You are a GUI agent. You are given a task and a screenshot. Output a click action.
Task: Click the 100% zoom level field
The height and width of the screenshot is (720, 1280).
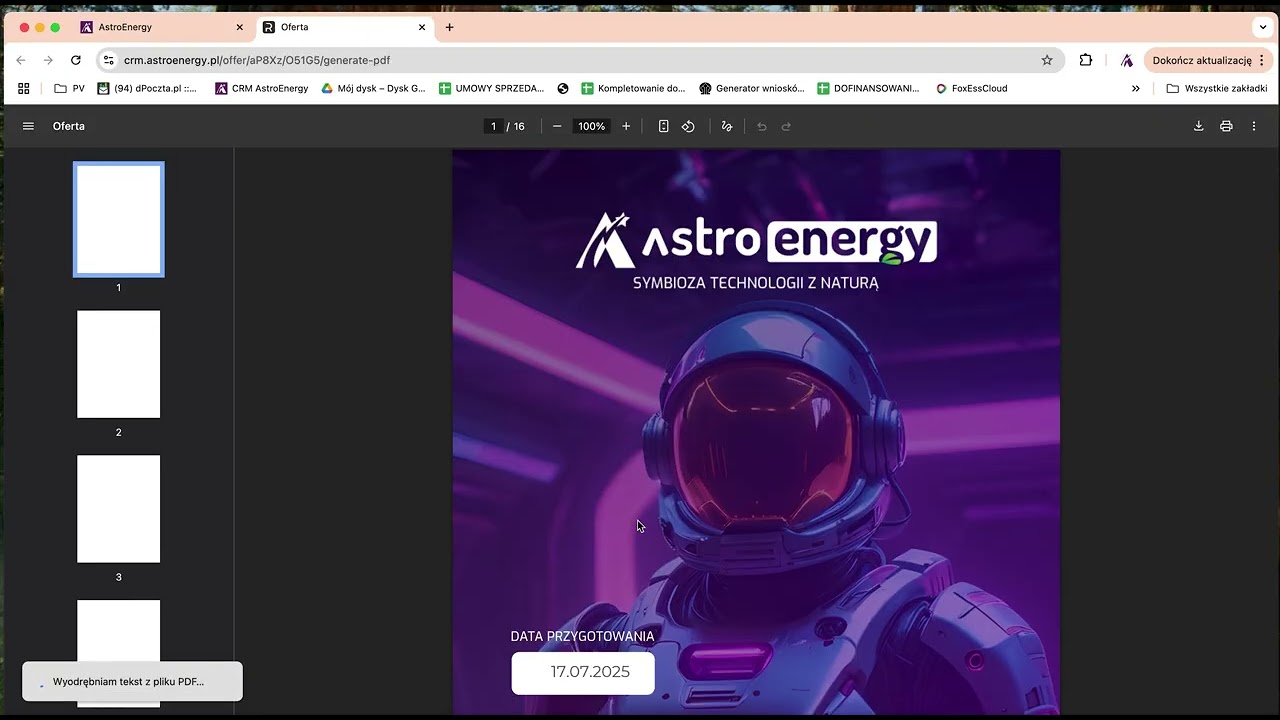pos(591,126)
